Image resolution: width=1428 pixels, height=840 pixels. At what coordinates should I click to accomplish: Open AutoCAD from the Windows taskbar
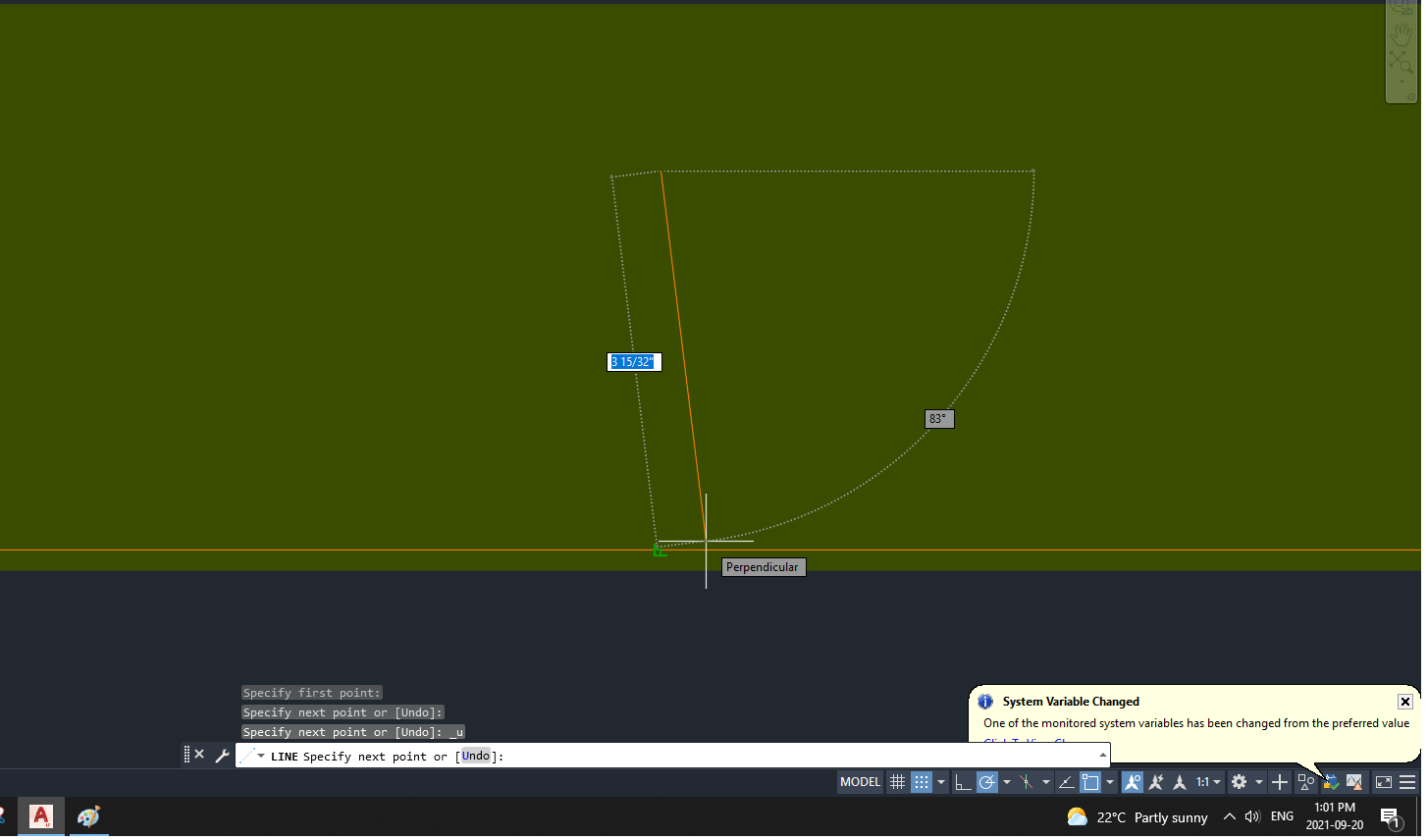[40, 815]
